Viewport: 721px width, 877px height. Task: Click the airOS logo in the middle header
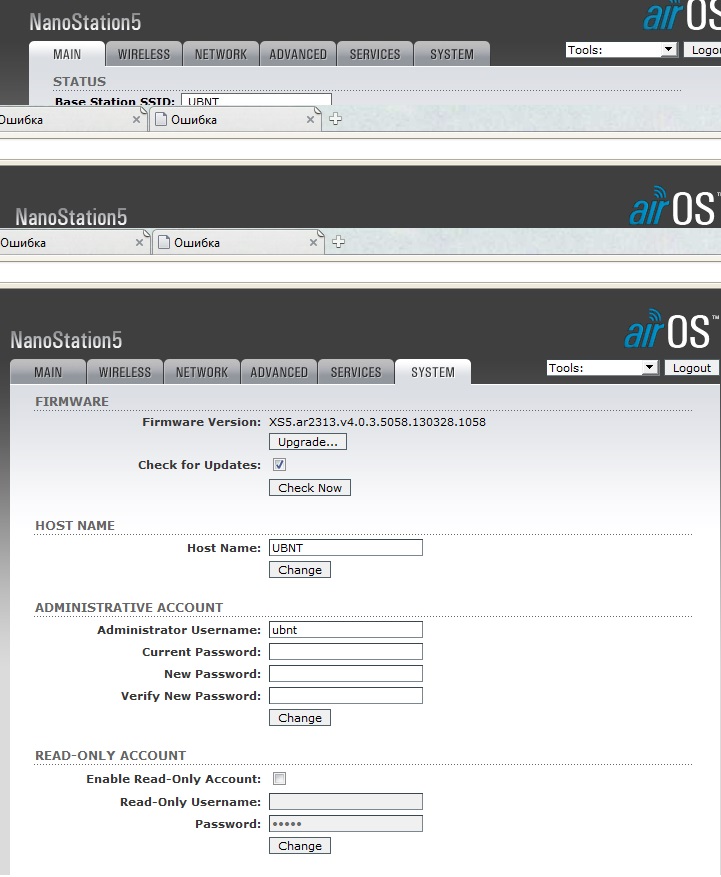point(674,206)
